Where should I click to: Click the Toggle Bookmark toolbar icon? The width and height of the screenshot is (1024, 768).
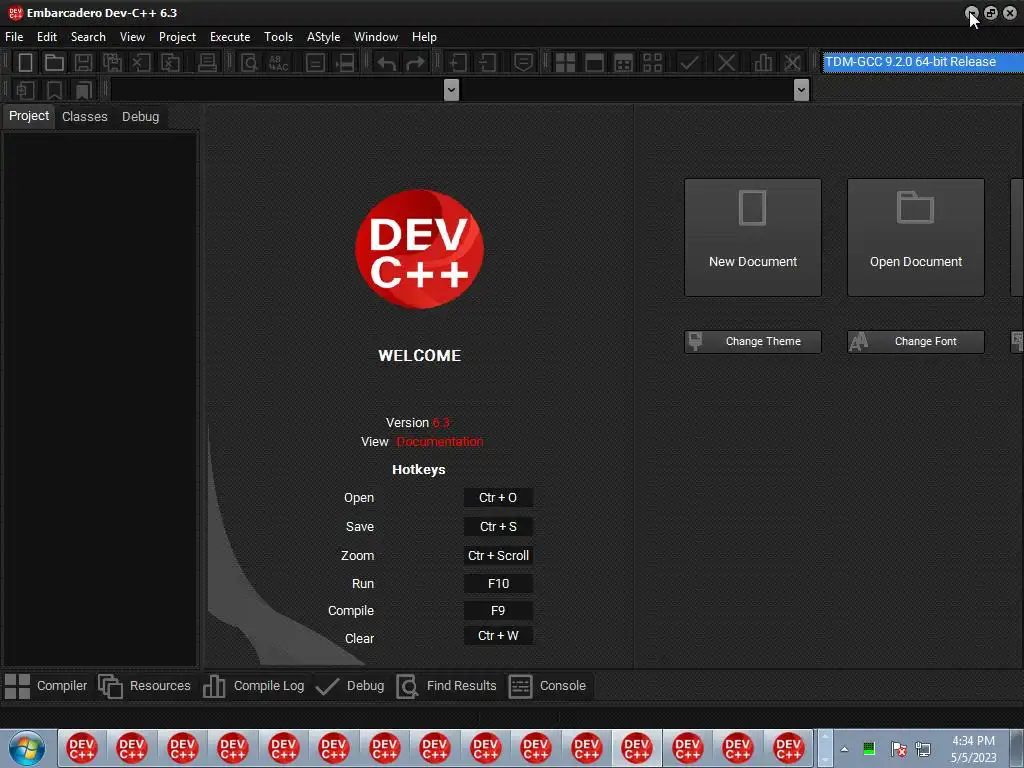54,89
